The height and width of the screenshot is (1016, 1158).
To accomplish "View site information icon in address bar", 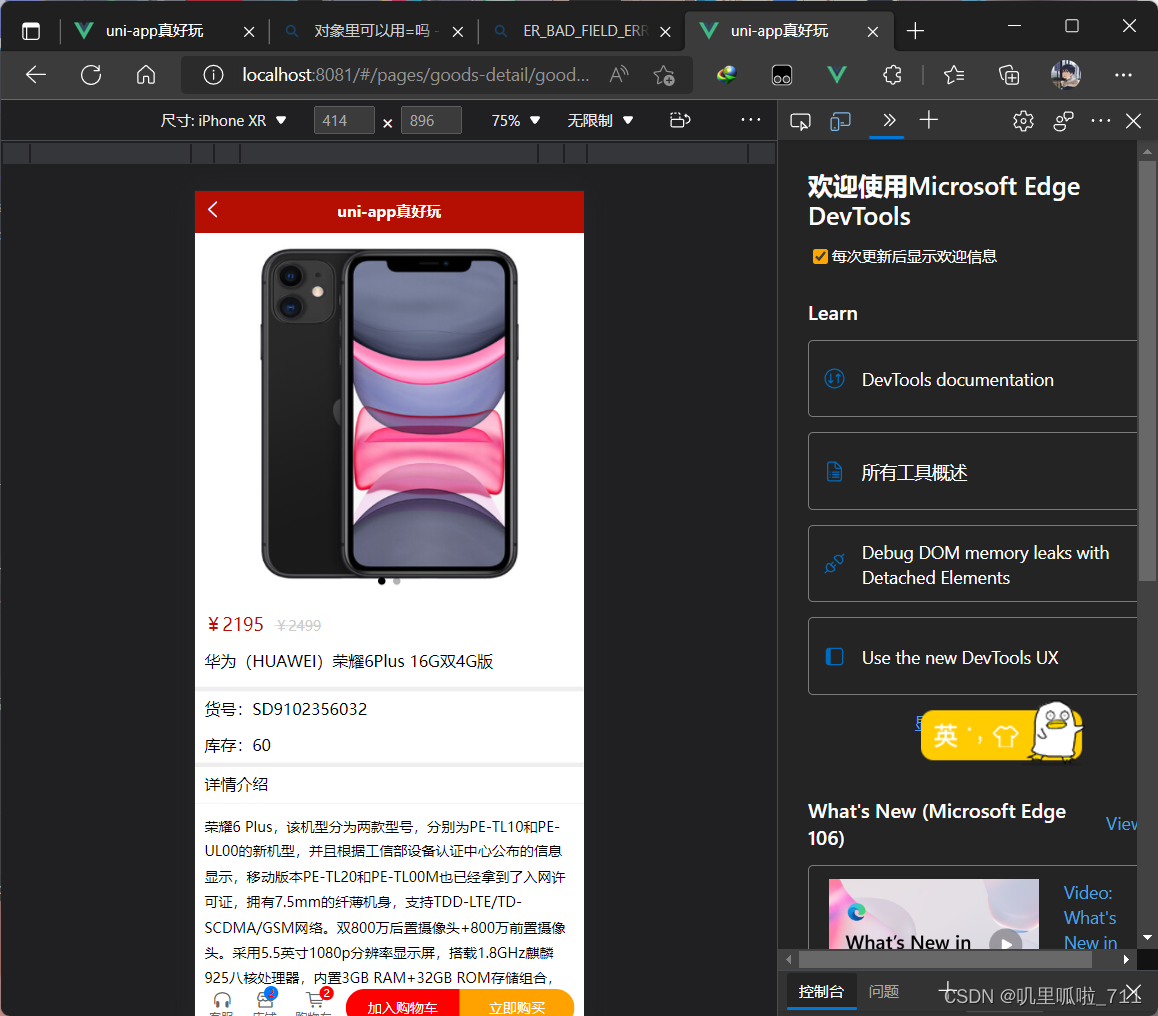I will pos(213,75).
